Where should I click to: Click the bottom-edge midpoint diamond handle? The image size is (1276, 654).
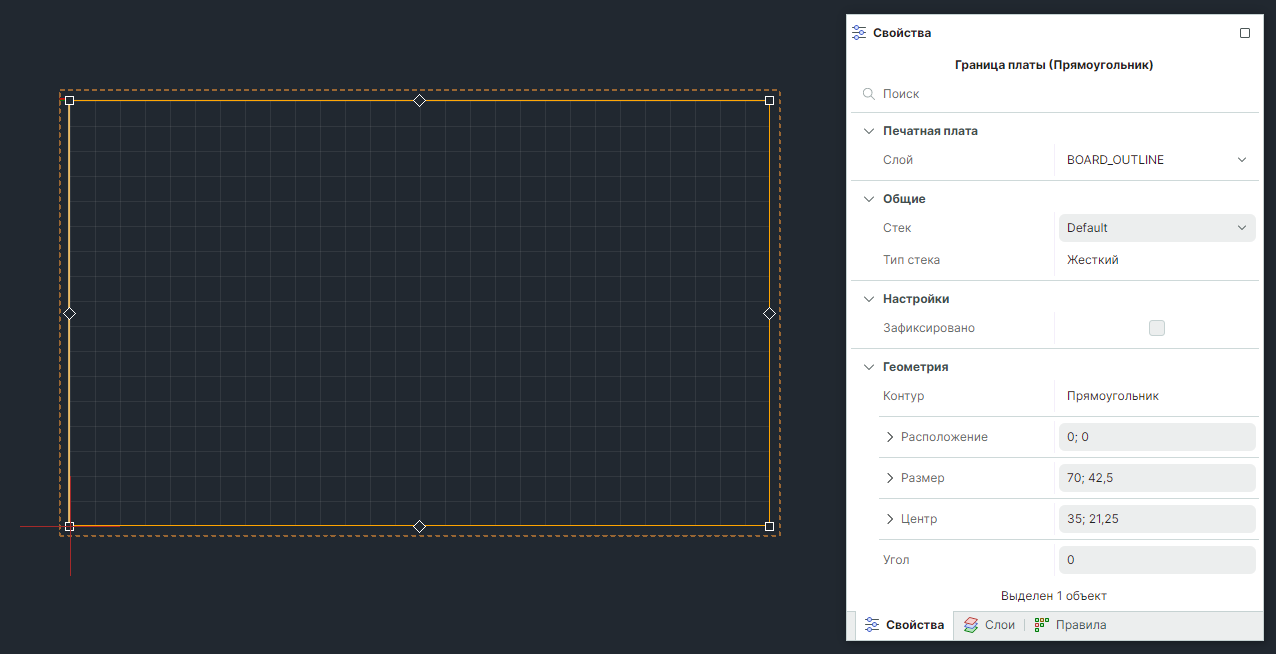tap(419, 526)
